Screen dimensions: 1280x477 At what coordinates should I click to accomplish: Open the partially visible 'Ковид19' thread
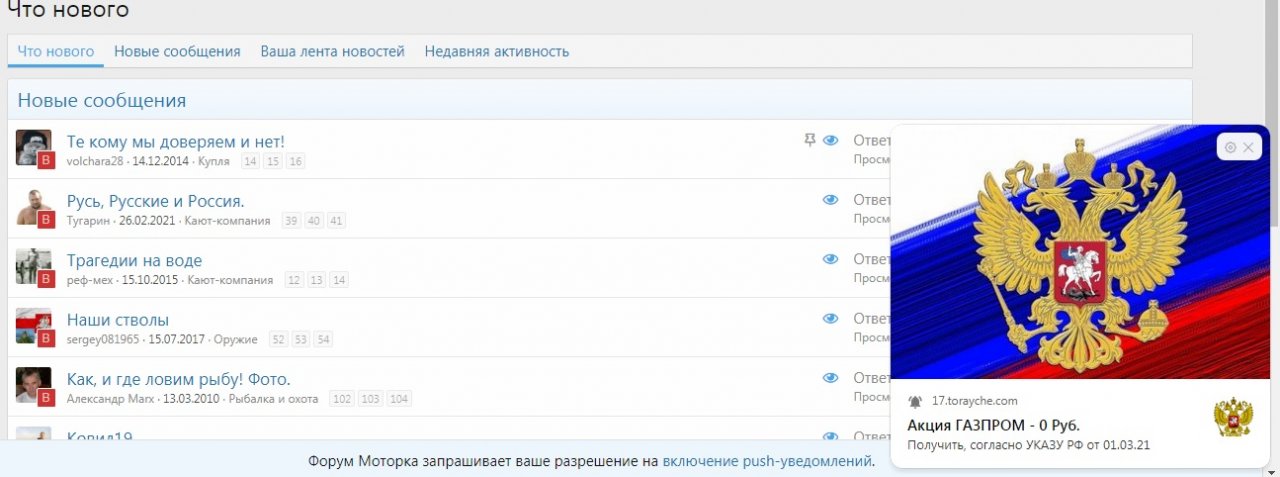(100, 437)
